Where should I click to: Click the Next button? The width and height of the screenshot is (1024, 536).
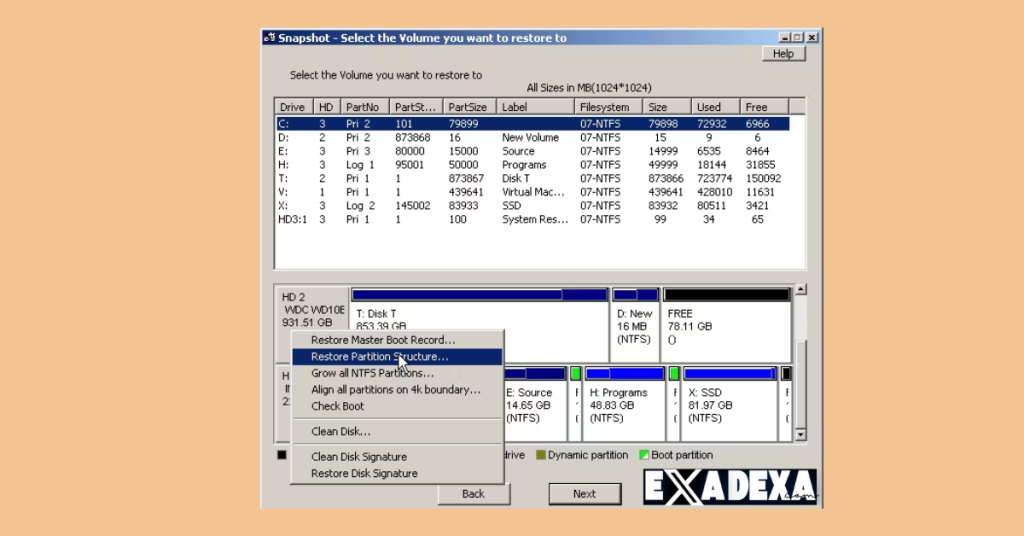[584, 494]
